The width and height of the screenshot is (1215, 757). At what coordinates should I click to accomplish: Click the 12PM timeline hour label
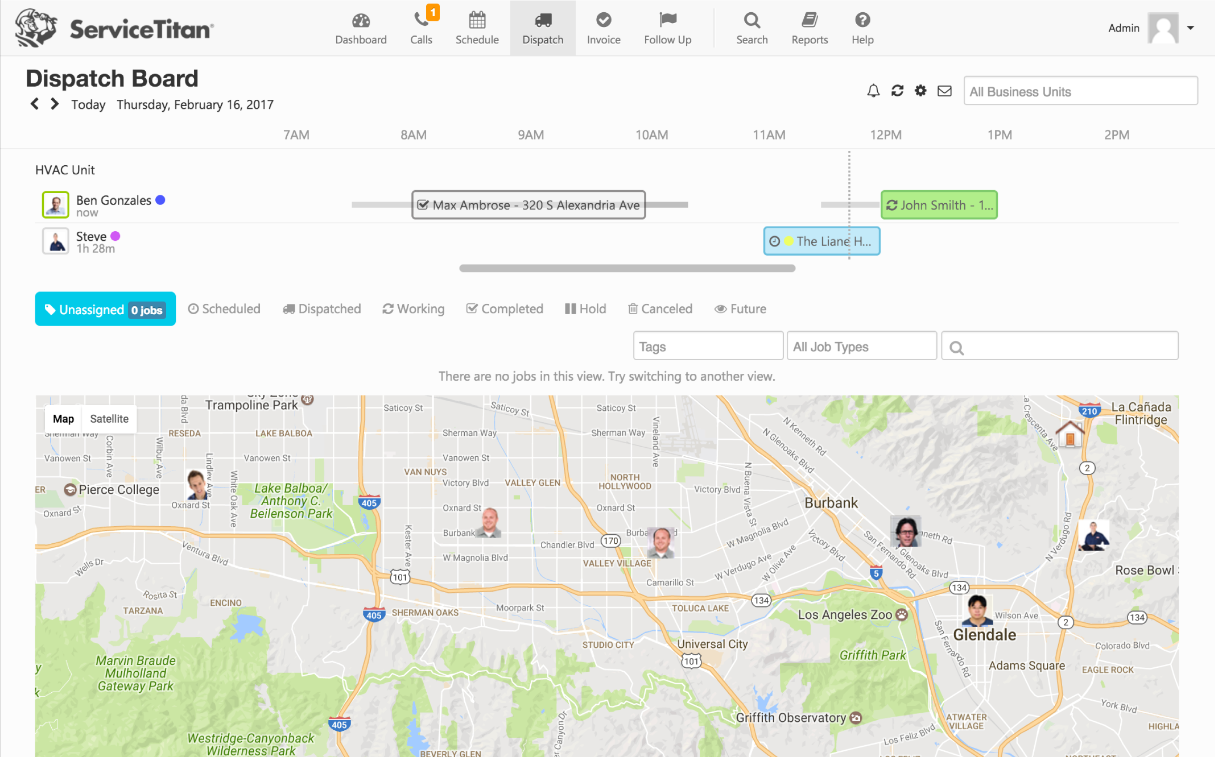point(886,135)
